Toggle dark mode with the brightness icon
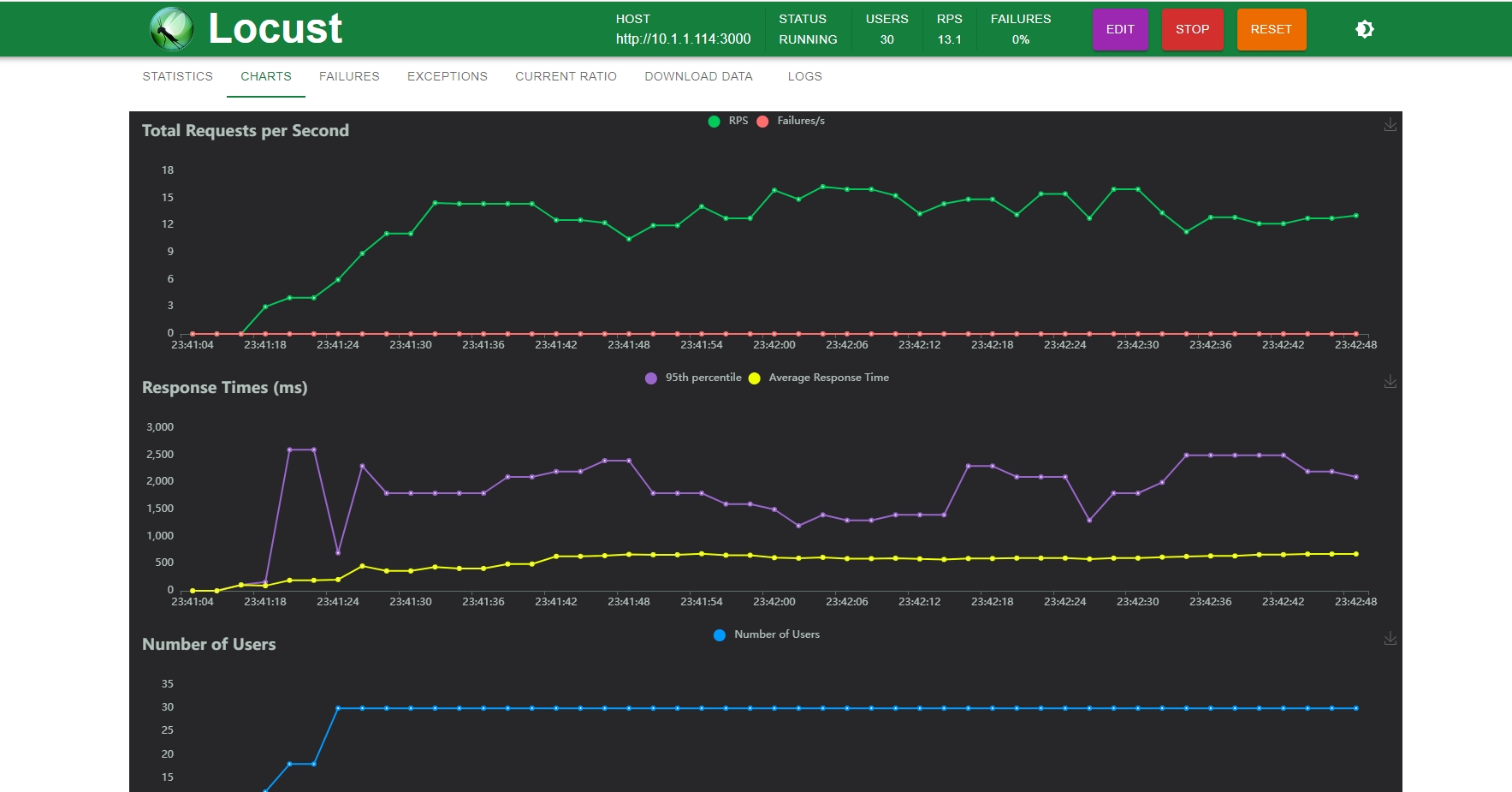Screen dimensions: 1512x792 [1365, 29]
